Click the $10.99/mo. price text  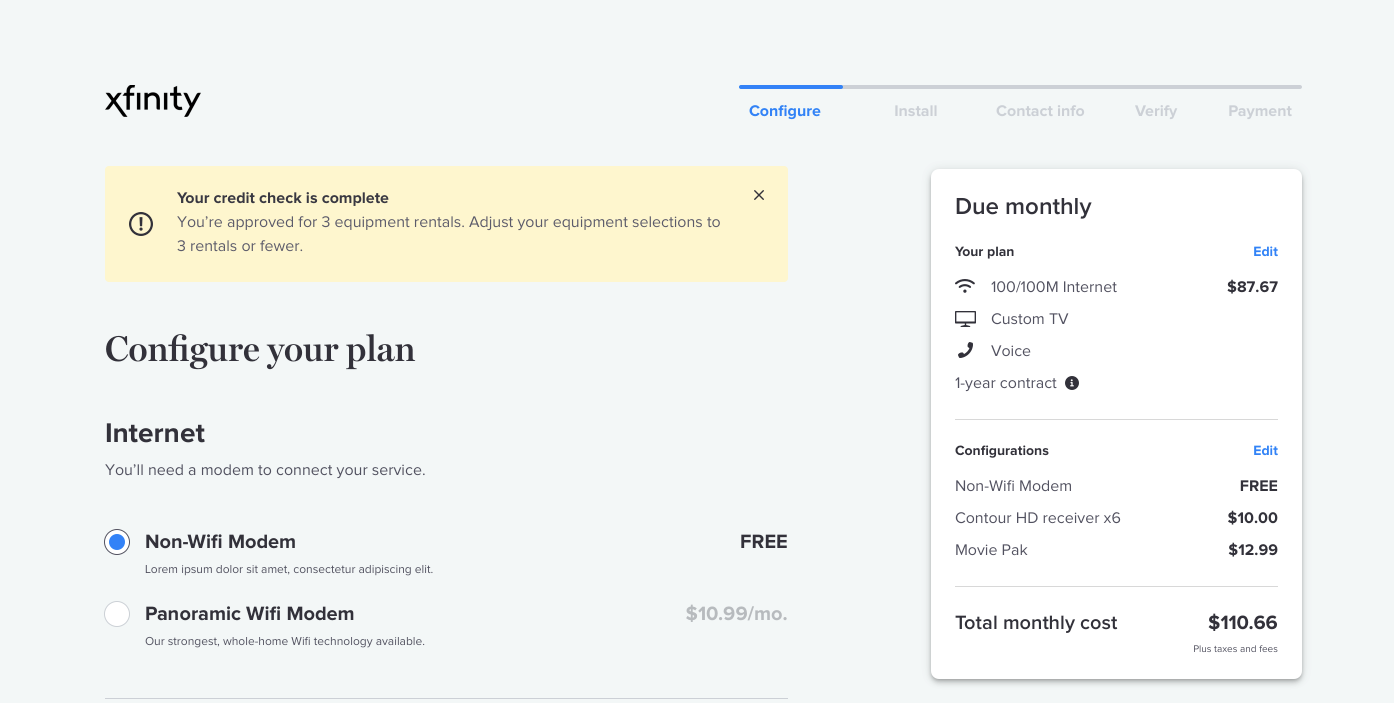[x=737, y=614]
